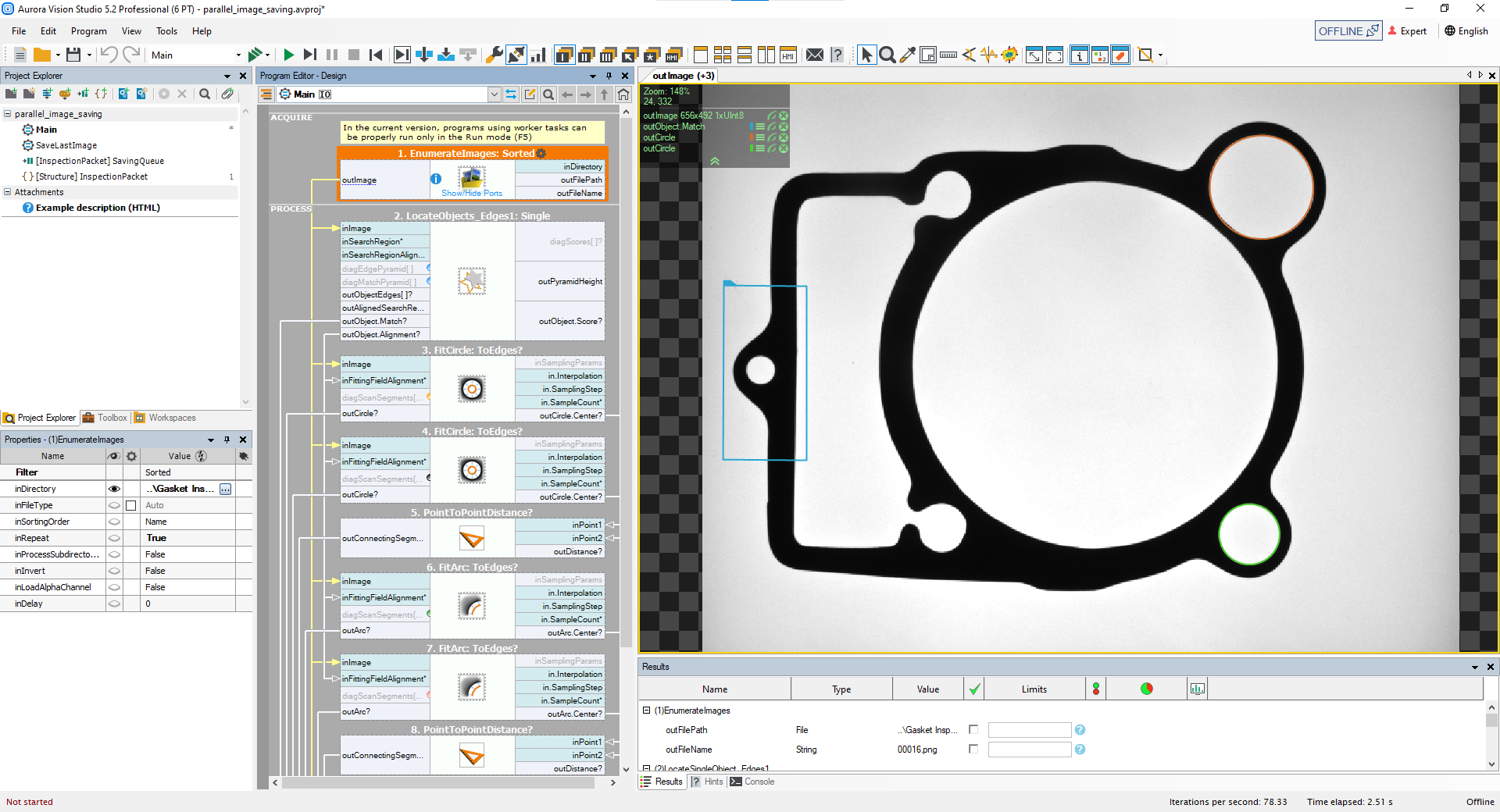The height and width of the screenshot is (812, 1500).
Task: Switch to the Toolbox tab
Action: click(105, 418)
